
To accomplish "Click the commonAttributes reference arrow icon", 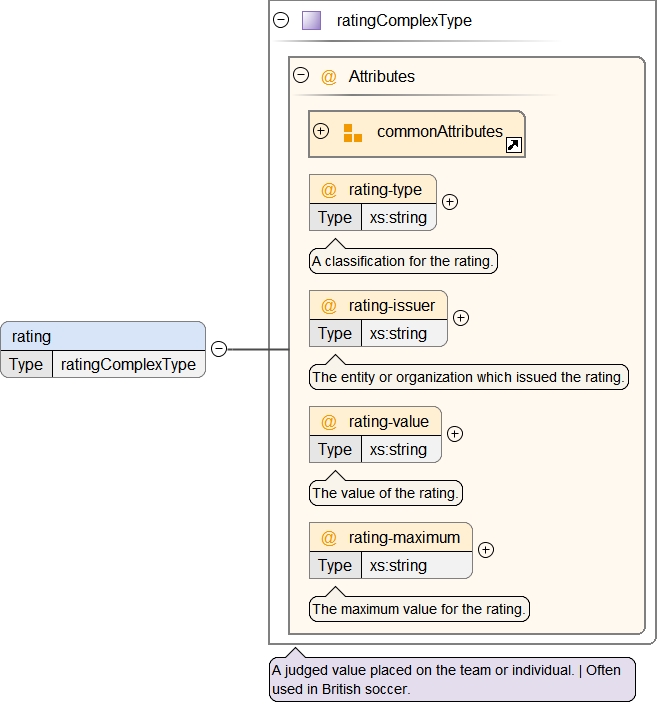I will pyautogui.click(x=513, y=146).
